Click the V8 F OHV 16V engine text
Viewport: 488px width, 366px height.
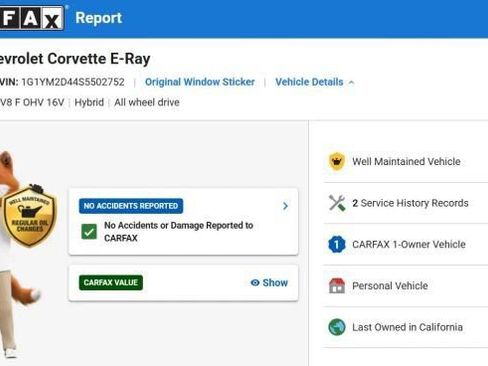(x=32, y=102)
